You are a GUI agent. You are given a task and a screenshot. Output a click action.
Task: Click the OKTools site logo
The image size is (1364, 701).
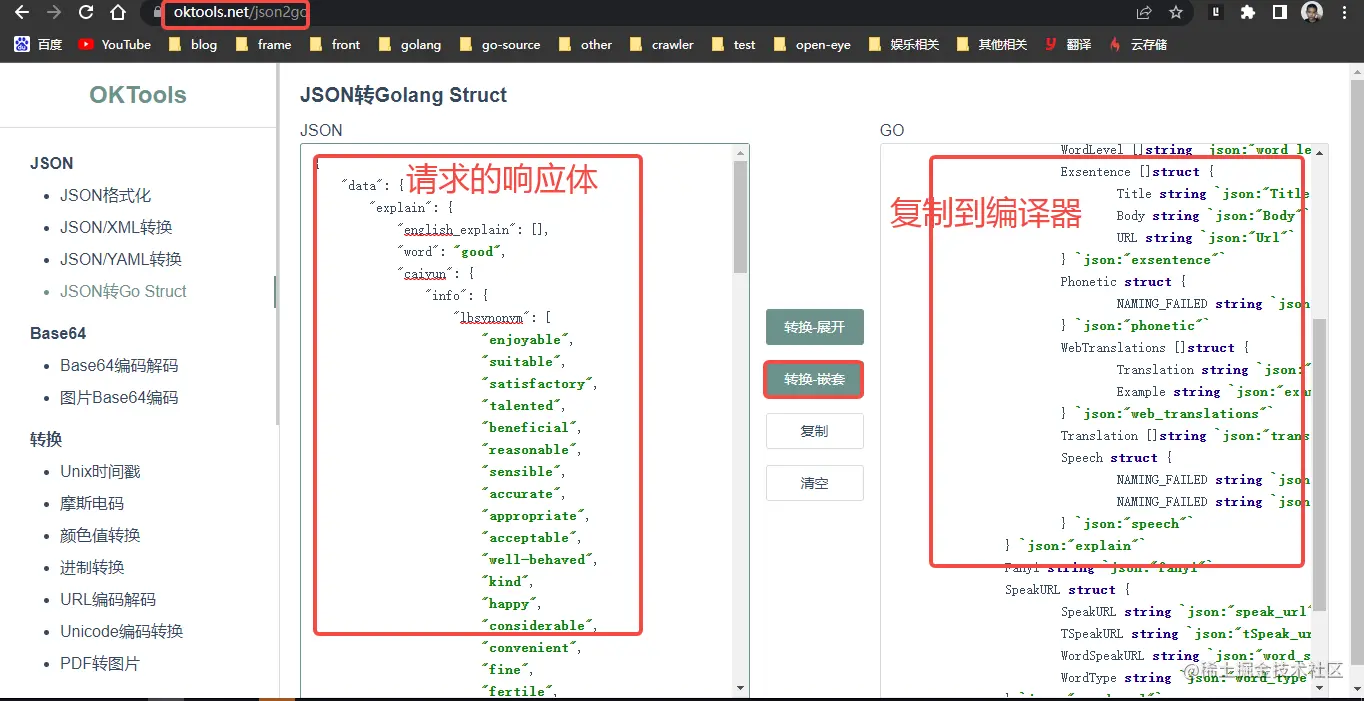[138, 95]
